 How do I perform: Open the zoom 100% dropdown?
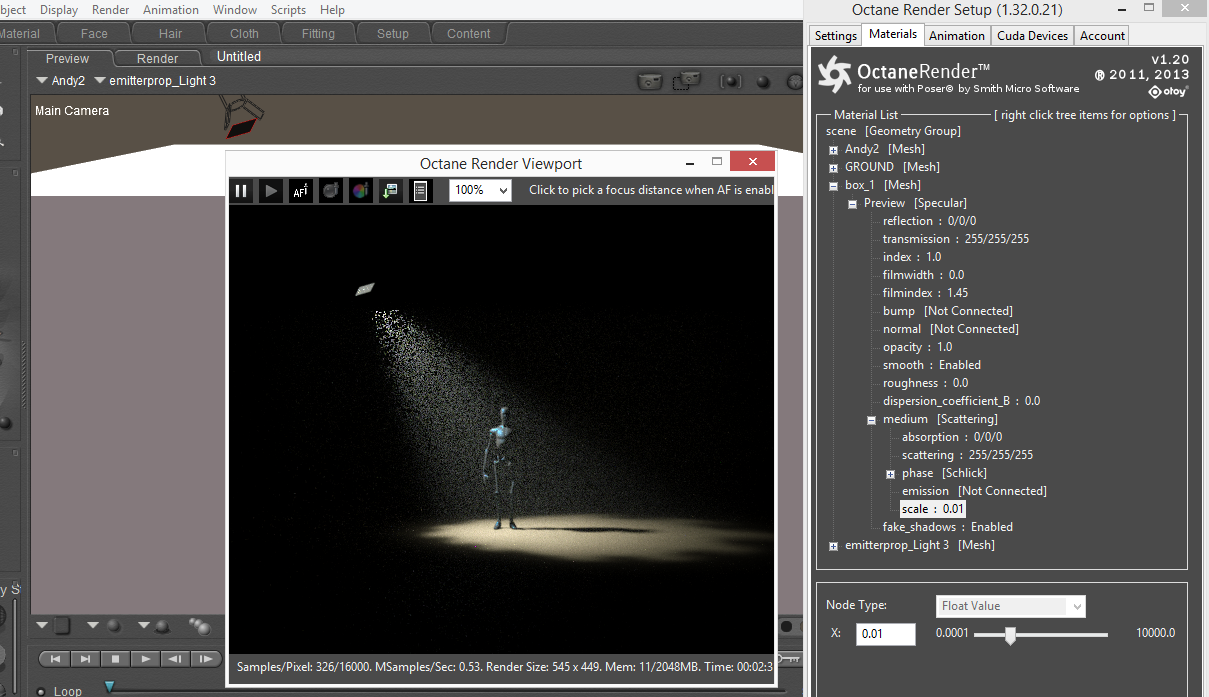tap(480, 190)
